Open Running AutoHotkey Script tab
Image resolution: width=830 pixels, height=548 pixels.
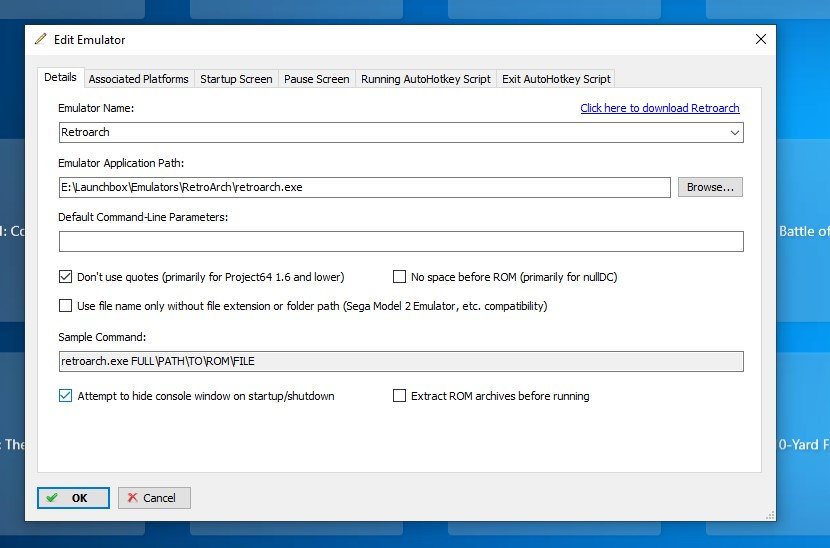point(426,79)
